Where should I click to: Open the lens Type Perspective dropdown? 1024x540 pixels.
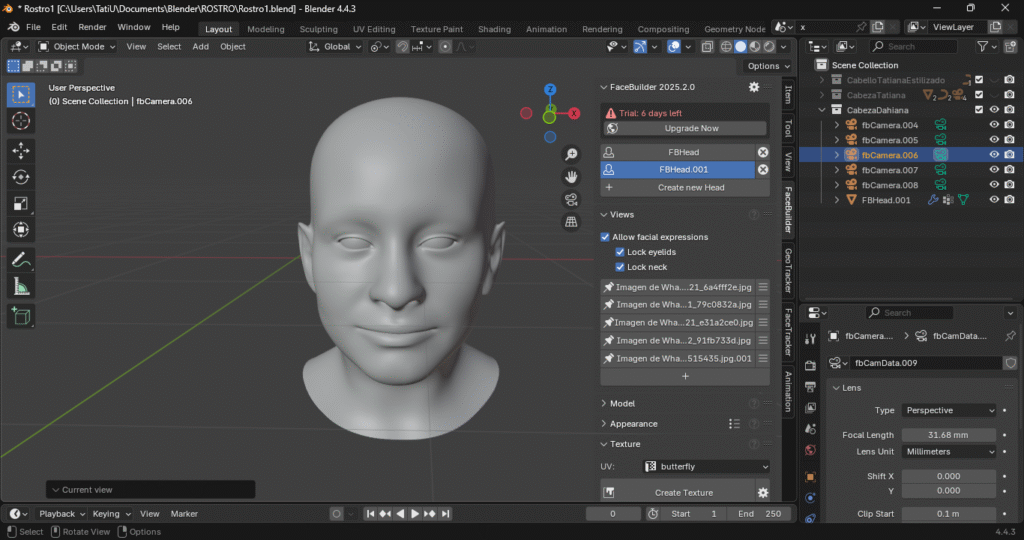949,410
